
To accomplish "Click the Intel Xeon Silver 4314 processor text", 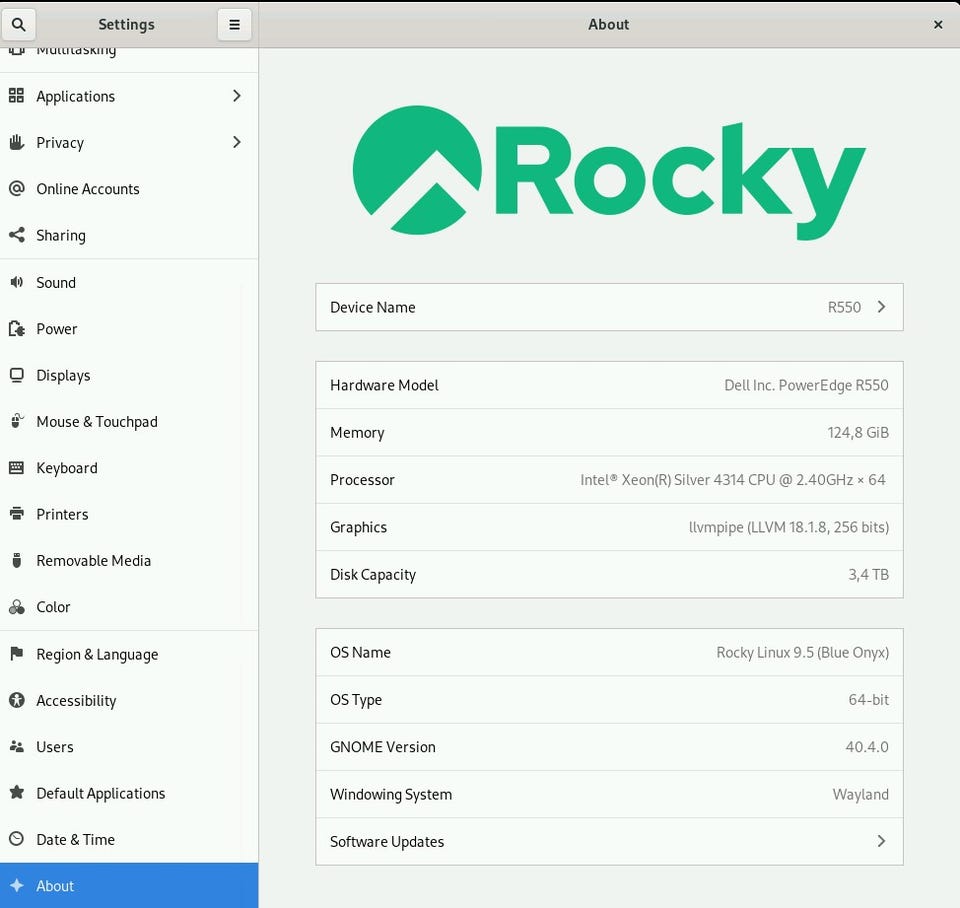I will coord(732,480).
